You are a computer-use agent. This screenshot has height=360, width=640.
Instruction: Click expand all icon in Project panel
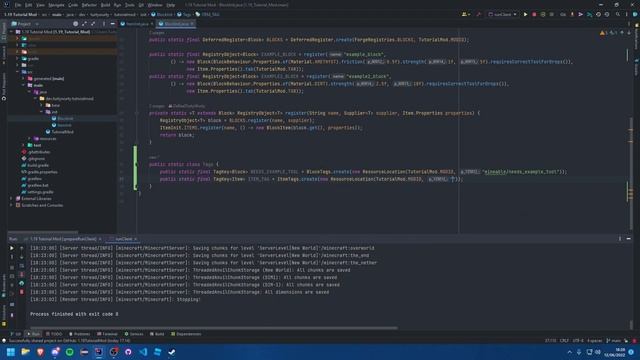point(84,24)
